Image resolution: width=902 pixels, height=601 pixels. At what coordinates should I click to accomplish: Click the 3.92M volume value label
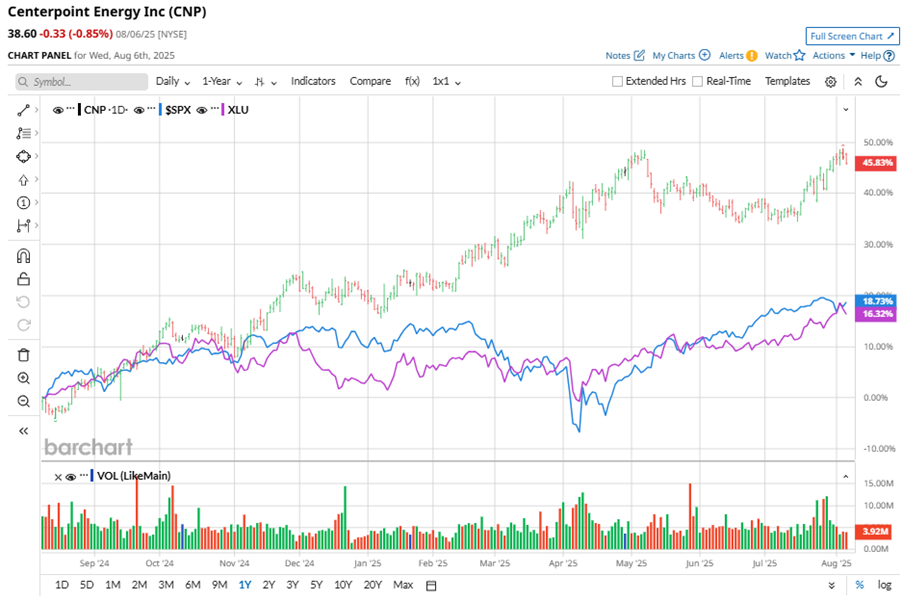tap(874, 531)
